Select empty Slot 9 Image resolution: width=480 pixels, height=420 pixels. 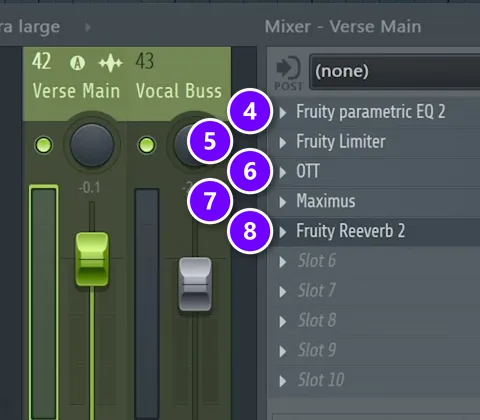point(317,350)
